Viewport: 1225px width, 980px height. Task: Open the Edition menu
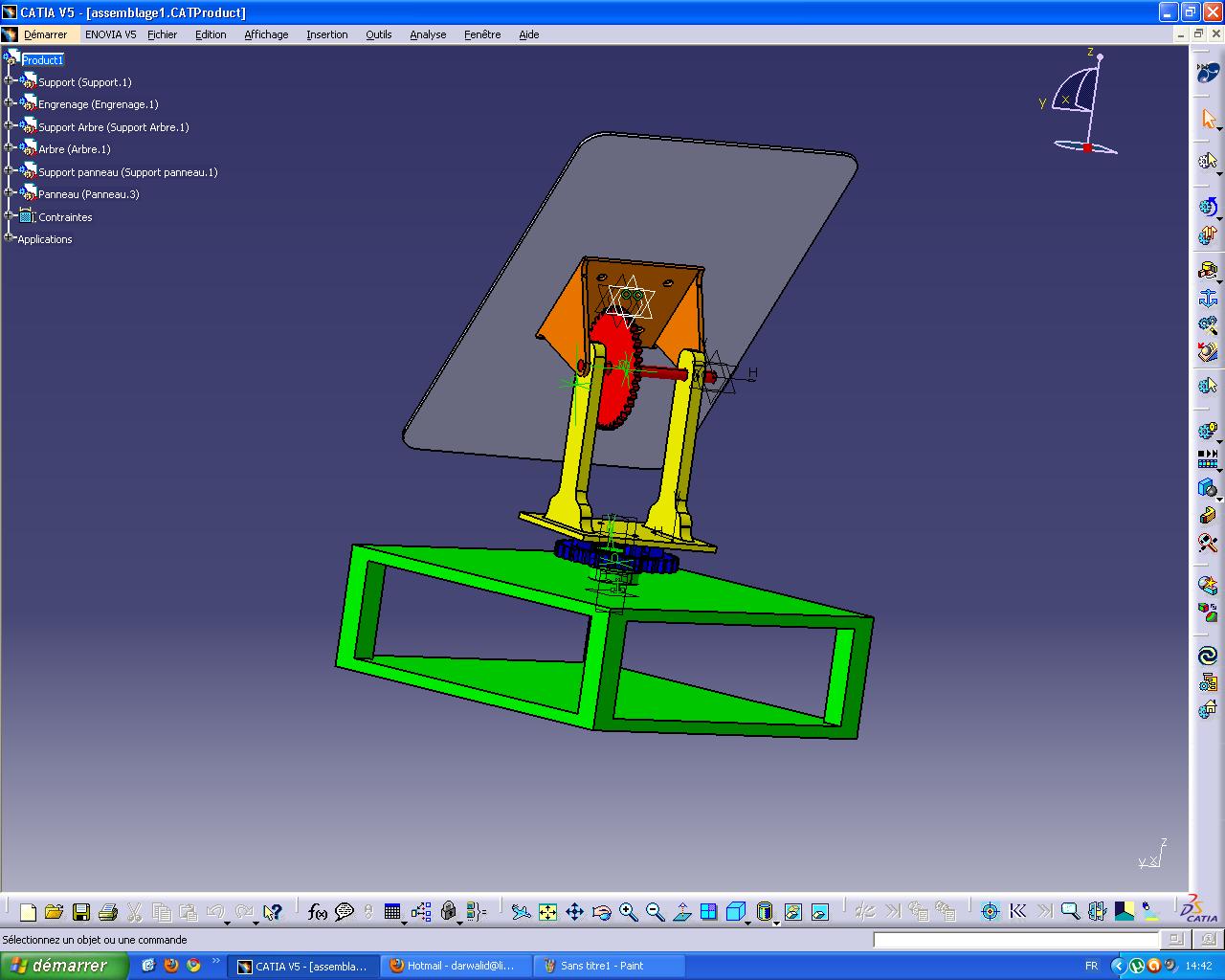[211, 34]
